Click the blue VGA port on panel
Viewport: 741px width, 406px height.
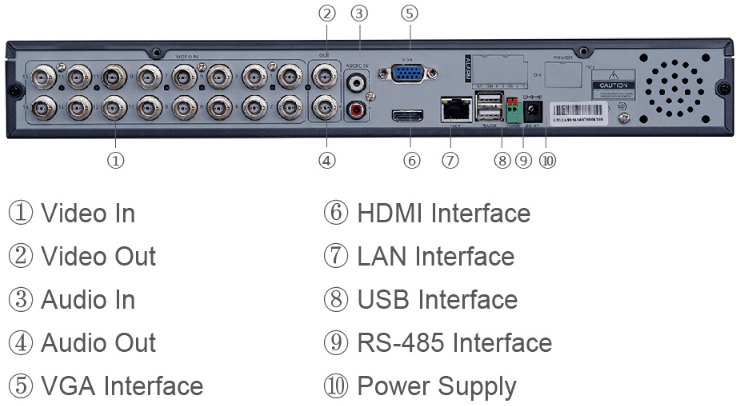(407, 73)
